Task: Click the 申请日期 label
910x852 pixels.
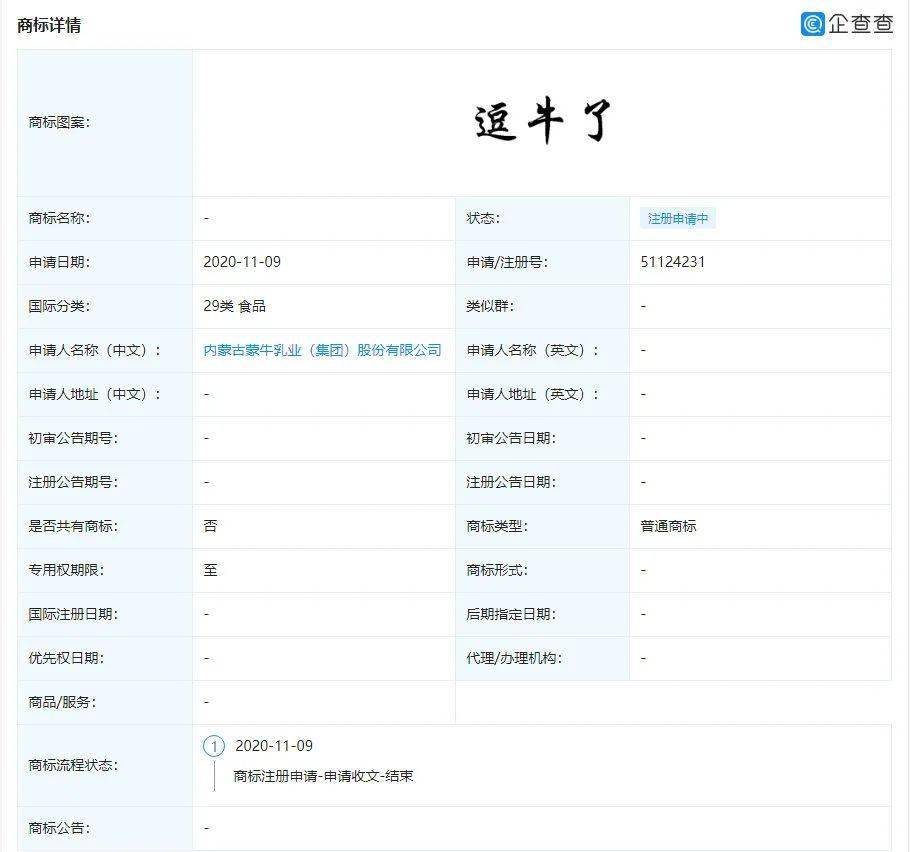Action: [59, 262]
